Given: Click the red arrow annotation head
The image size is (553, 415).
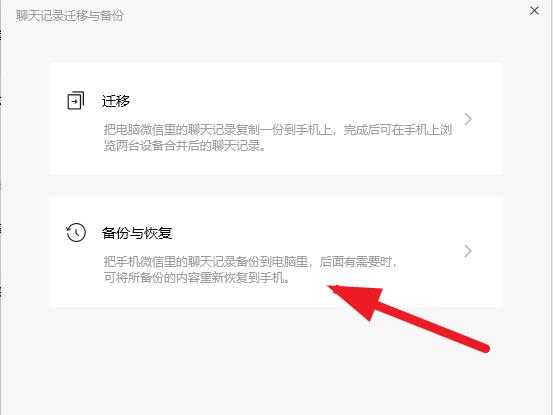Looking at the screenshot, I should 358,300.
